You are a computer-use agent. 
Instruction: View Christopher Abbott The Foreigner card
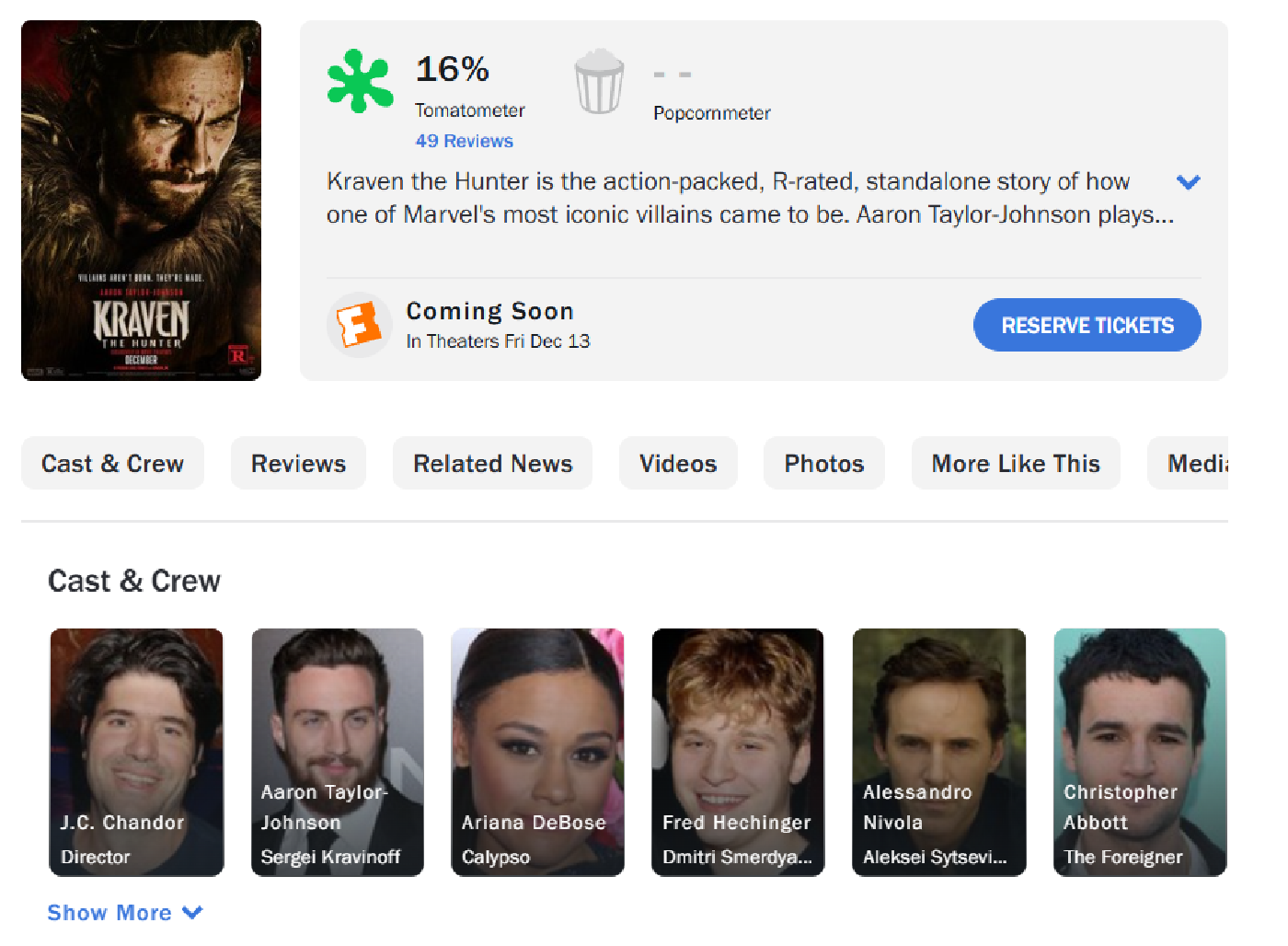coord(1140,753)
